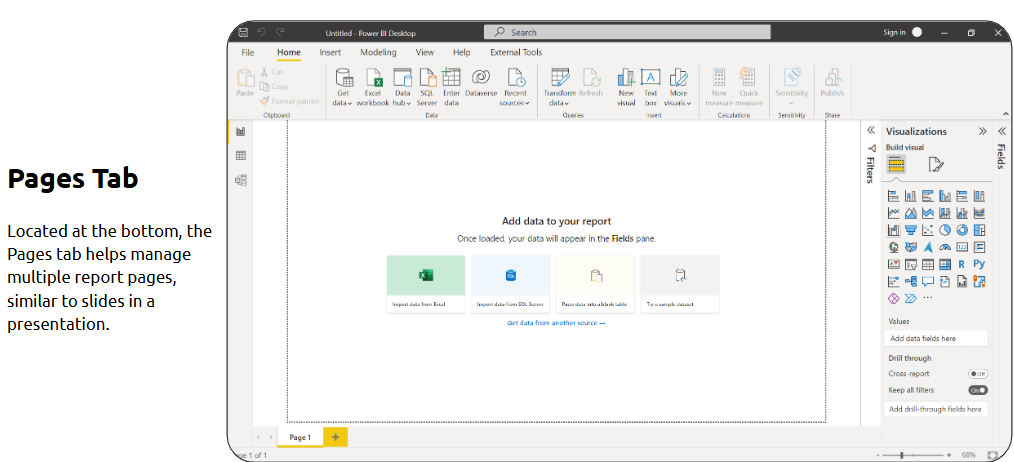Click the Save icon in title bar
The height and width of the screenshot is (462, 1014).
tap(243, 32)
